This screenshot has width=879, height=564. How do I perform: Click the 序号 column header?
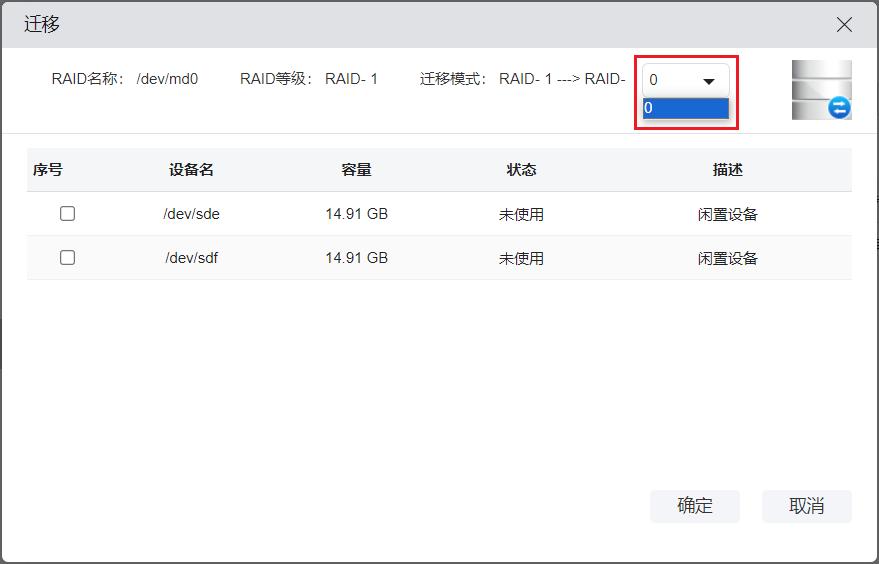(x=47, y=170)
